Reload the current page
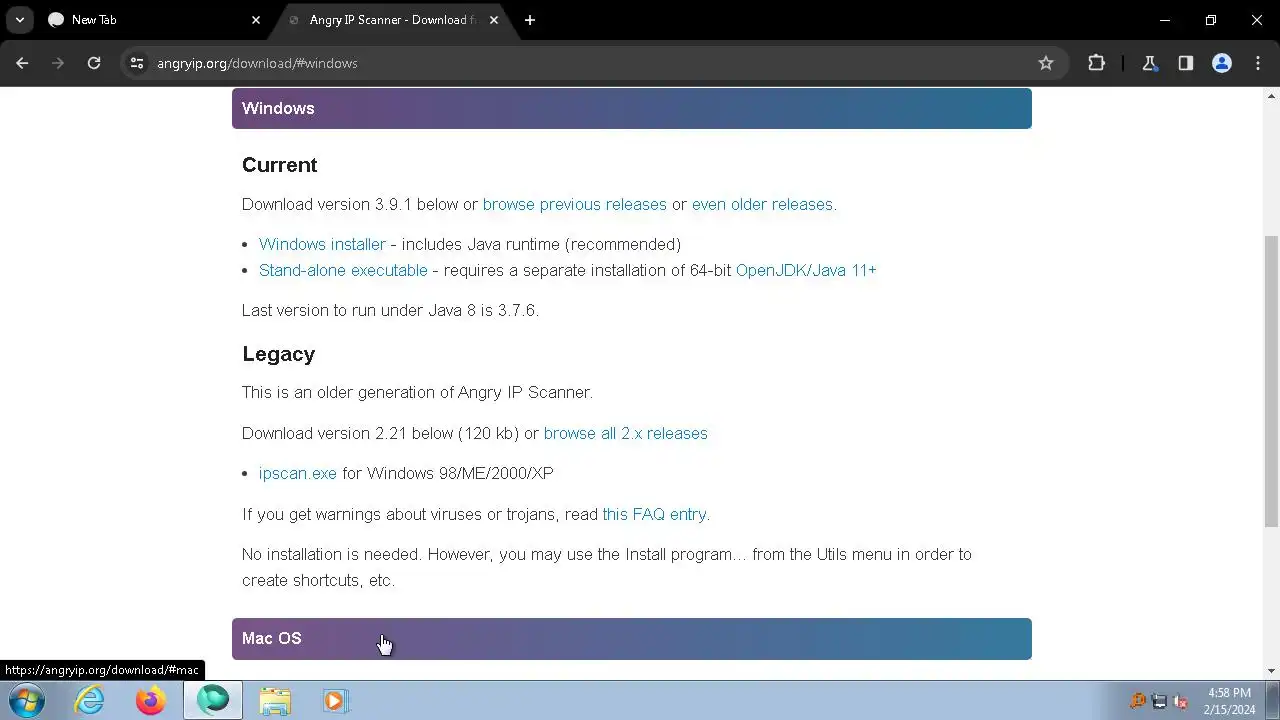This screenshot has width=1280, height=720. tap(94, 63)
